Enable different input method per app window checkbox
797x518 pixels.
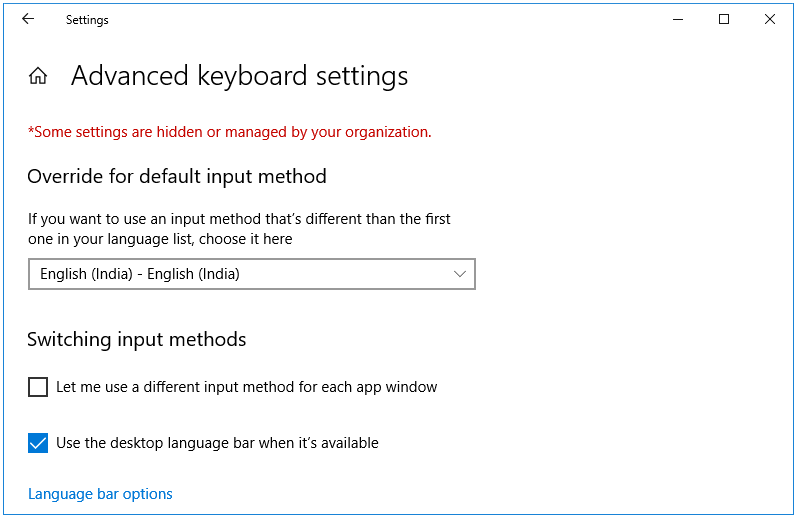click(x=38, y=387)
